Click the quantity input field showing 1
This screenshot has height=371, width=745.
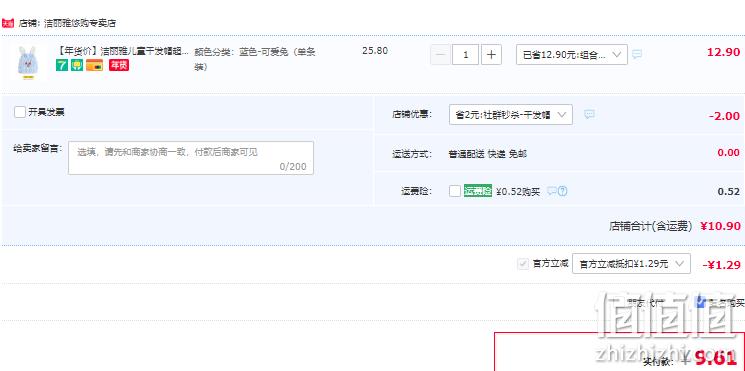pyautogui.click(x=465, y=55)
